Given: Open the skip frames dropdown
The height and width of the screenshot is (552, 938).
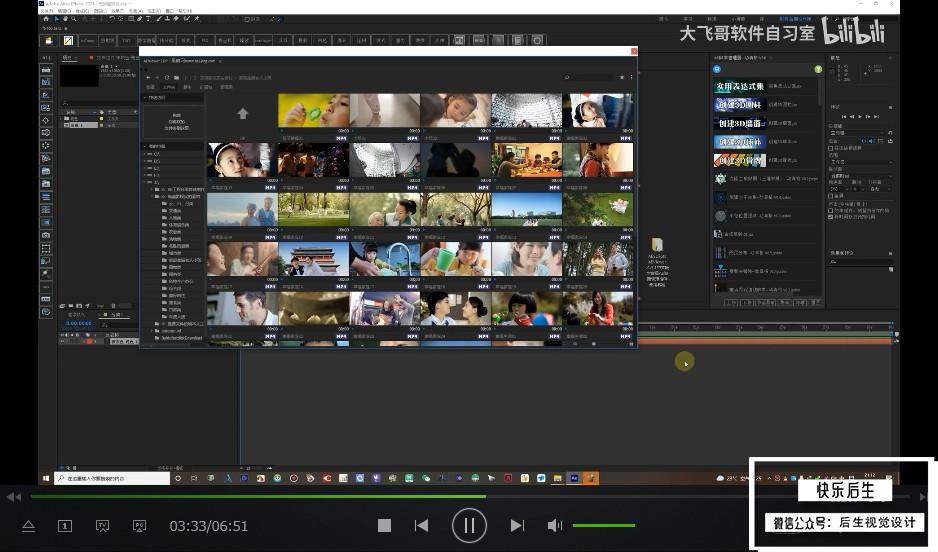Looking at the screenshot, I should coord(858,188).
